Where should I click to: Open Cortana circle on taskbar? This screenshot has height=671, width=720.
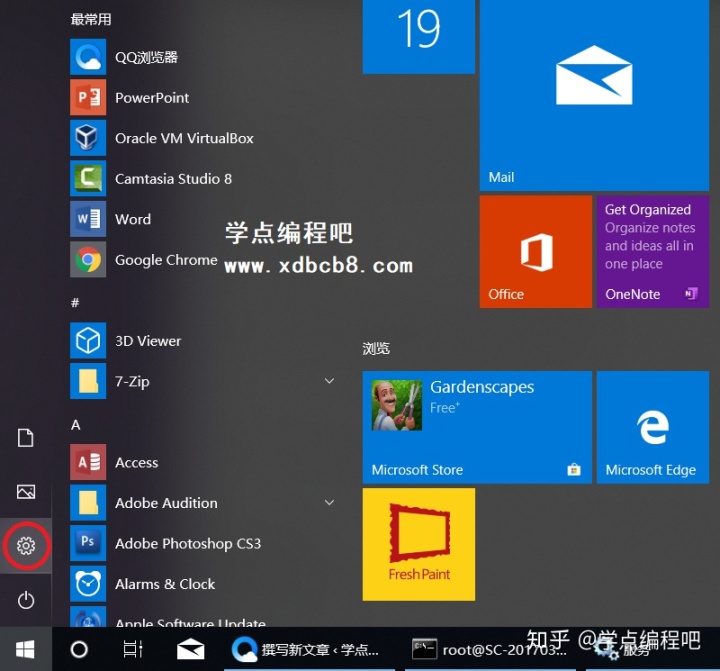[79, 649]
